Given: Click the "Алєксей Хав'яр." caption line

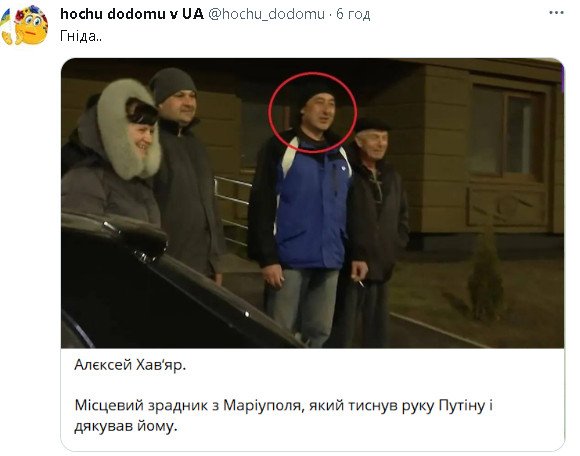Looking at the screenshot, I should click(x=130, y=365).
